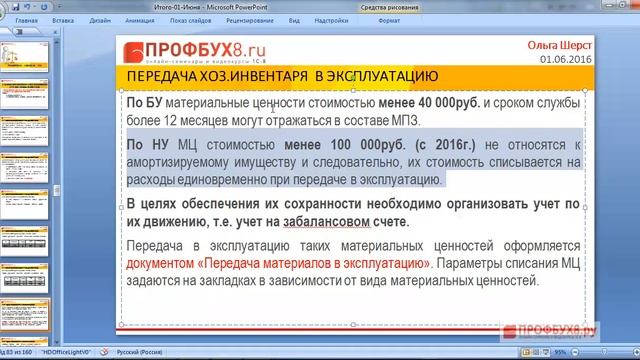640x360 pixels.
Task: Select the second slide thumbnail
Action: (24, 93)
